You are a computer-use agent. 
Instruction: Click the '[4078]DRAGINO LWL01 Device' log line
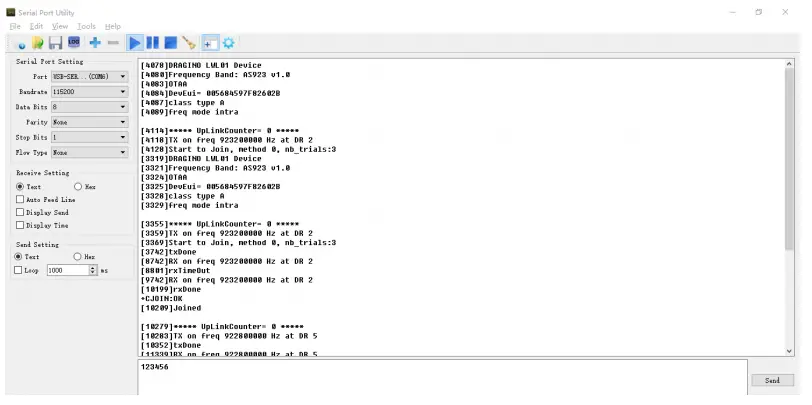pyautogui.click(x=201, y=66)
